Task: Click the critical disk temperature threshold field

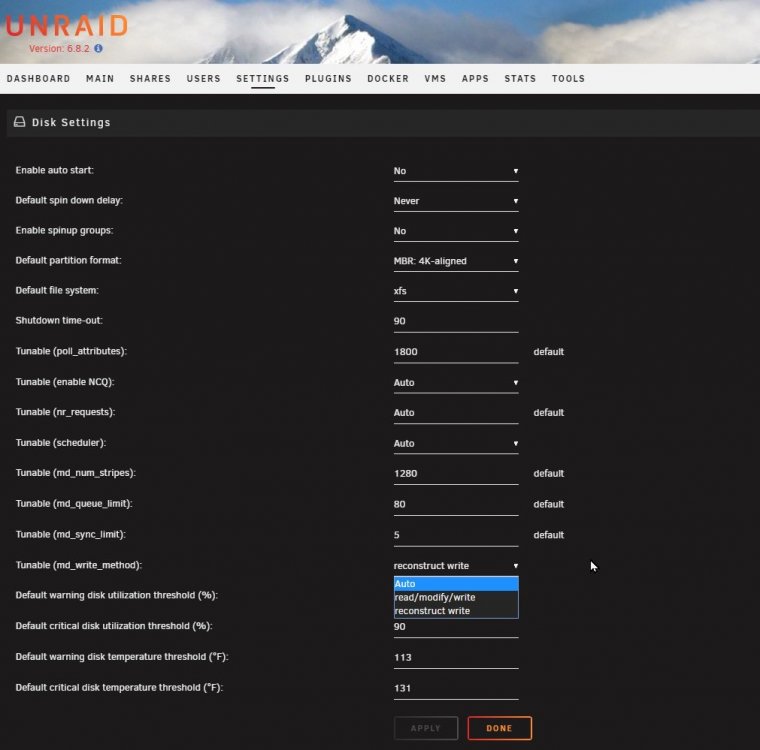Action: pos(456,688)
